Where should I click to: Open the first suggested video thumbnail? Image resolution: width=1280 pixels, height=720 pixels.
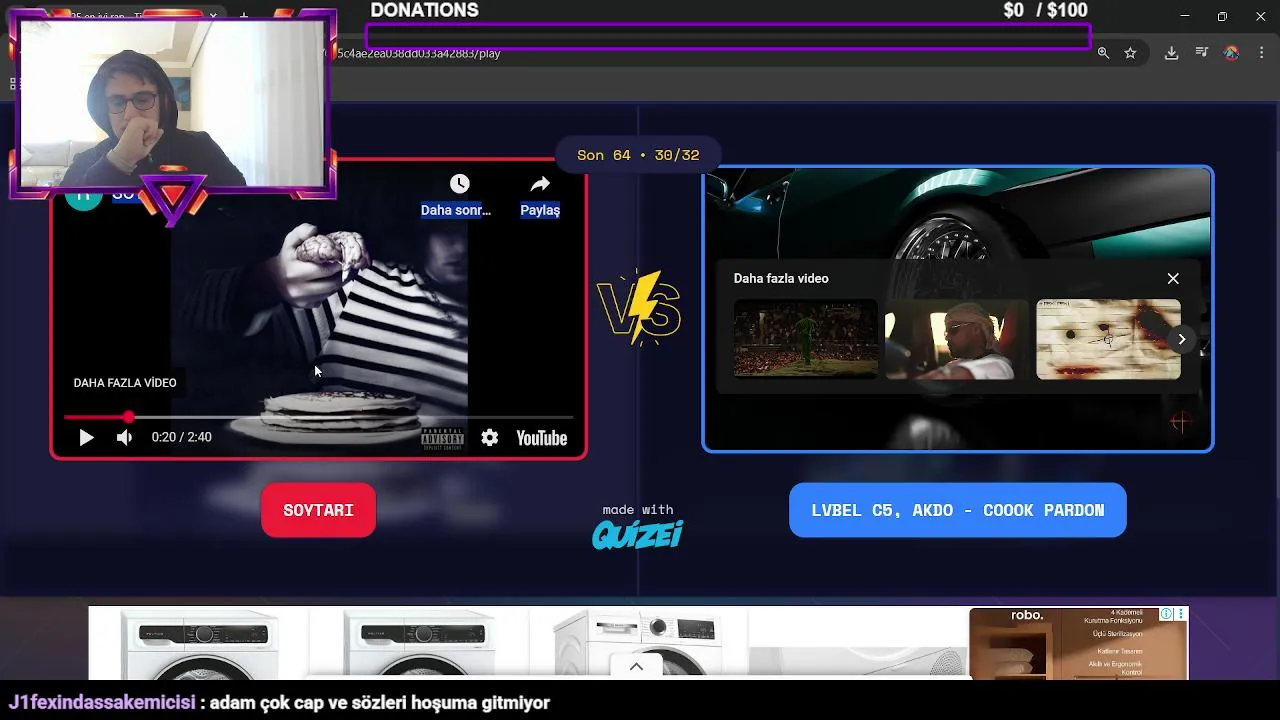805,339
